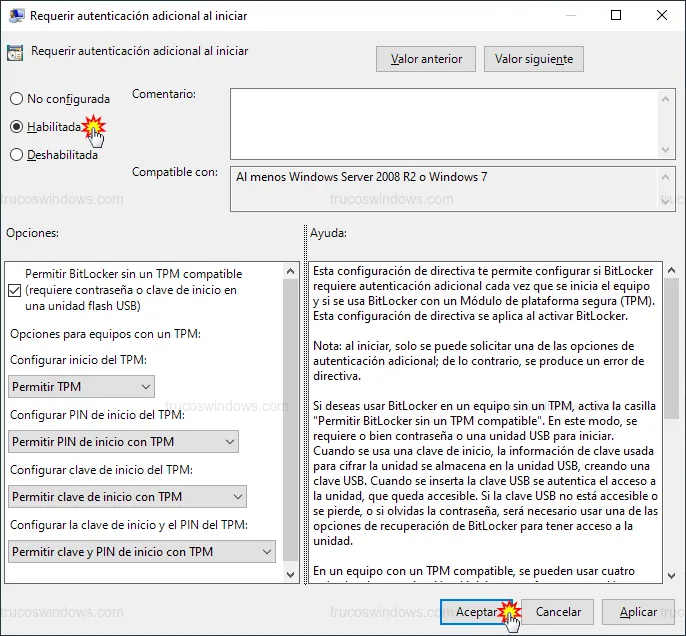Apply changes with 'Aplicar' button
Image resolution: width=686 pixels, height=636 pixels.
(638, 611)
